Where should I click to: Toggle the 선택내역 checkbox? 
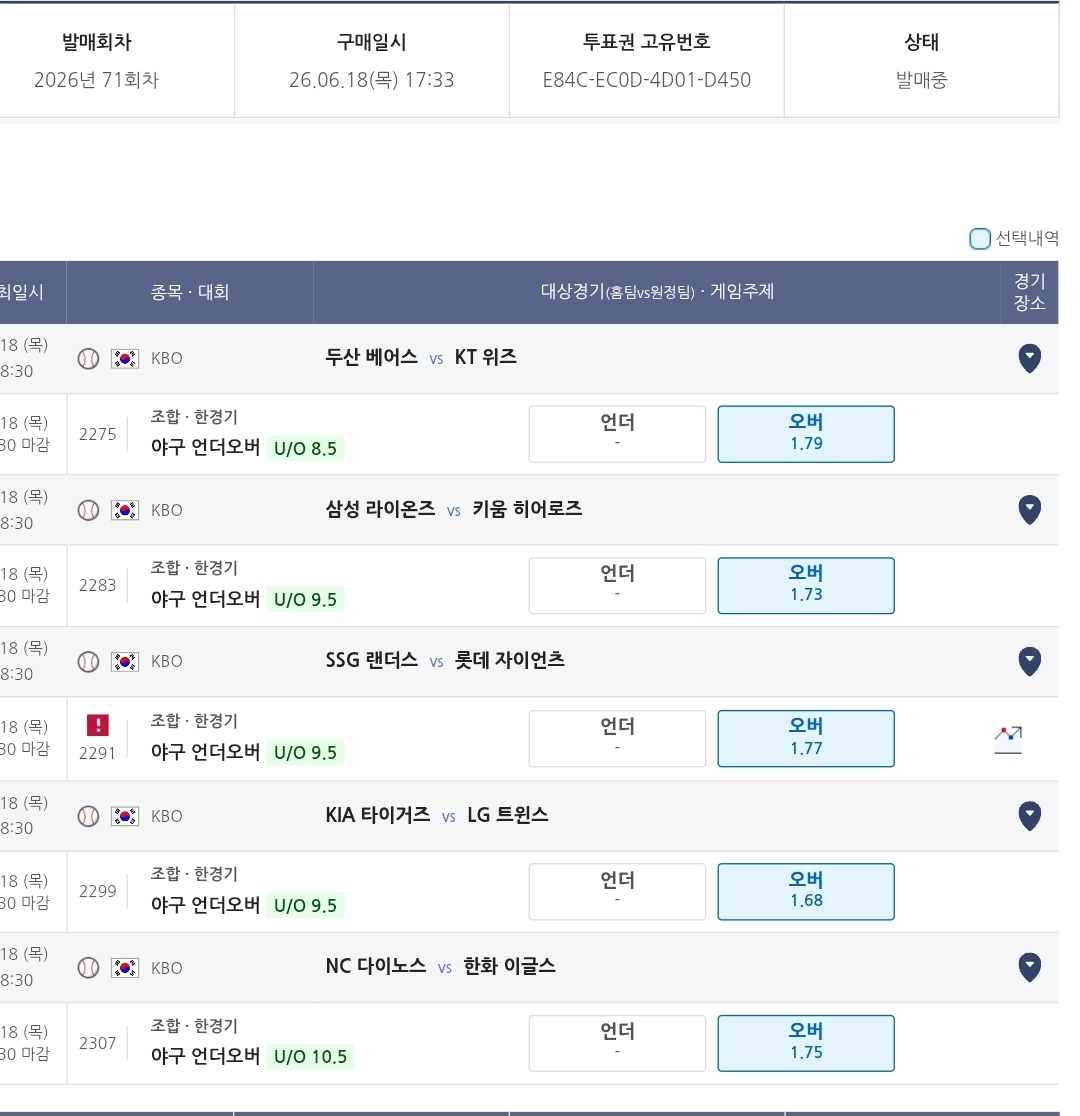tap(980, 238)
